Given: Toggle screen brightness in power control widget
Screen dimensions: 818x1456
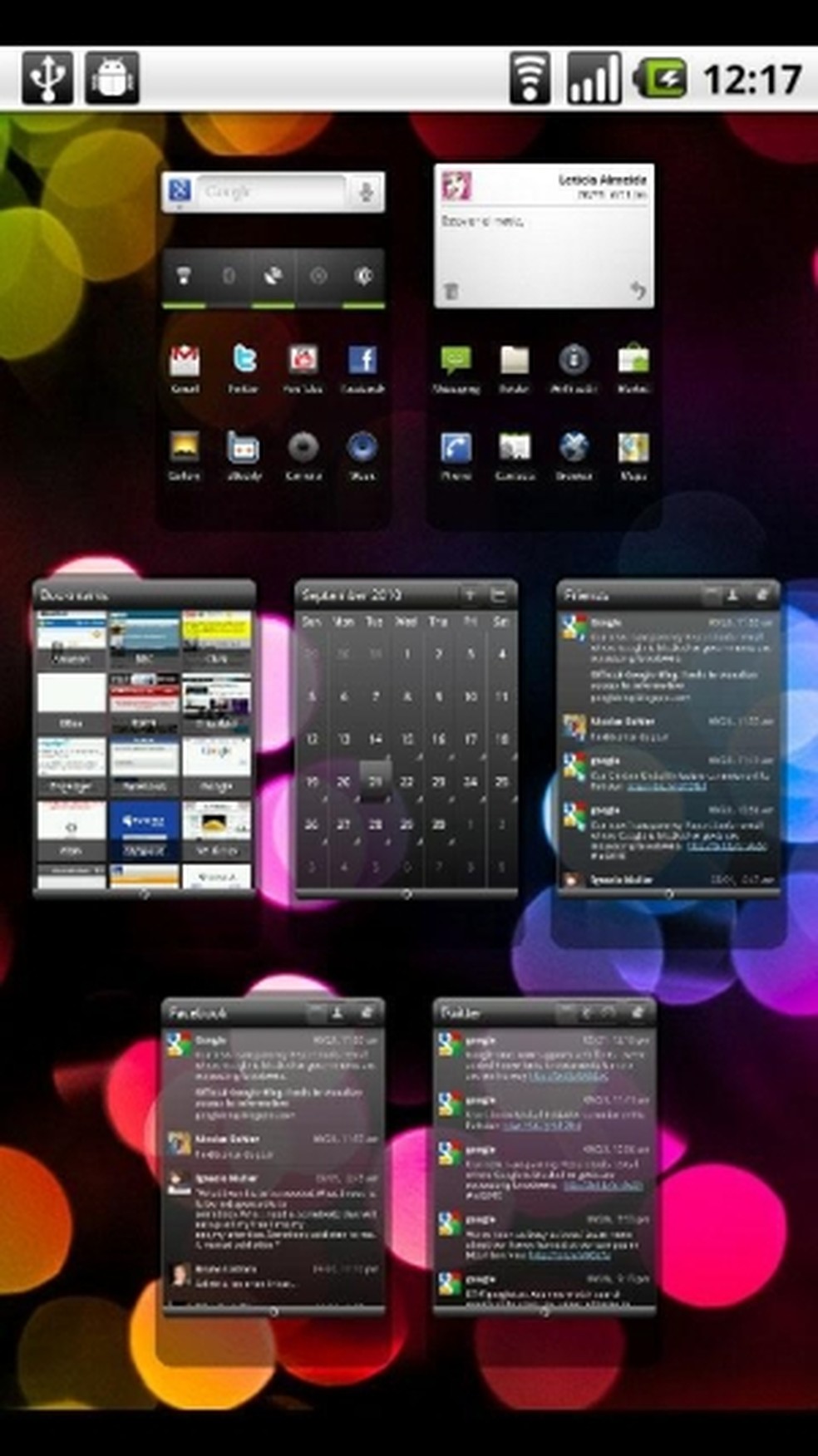Looking at the screenshot, I should point(363,276).
